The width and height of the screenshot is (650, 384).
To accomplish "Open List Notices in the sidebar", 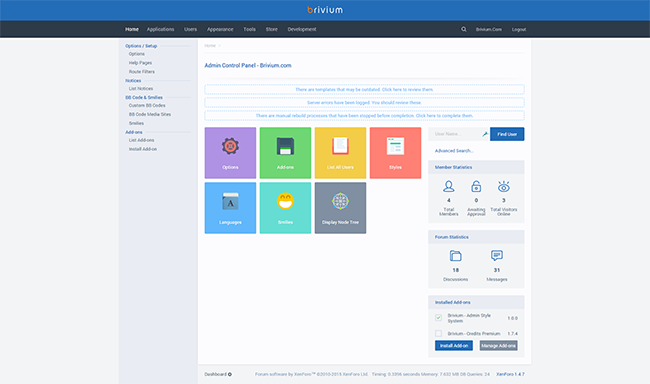I will [141, 88].
